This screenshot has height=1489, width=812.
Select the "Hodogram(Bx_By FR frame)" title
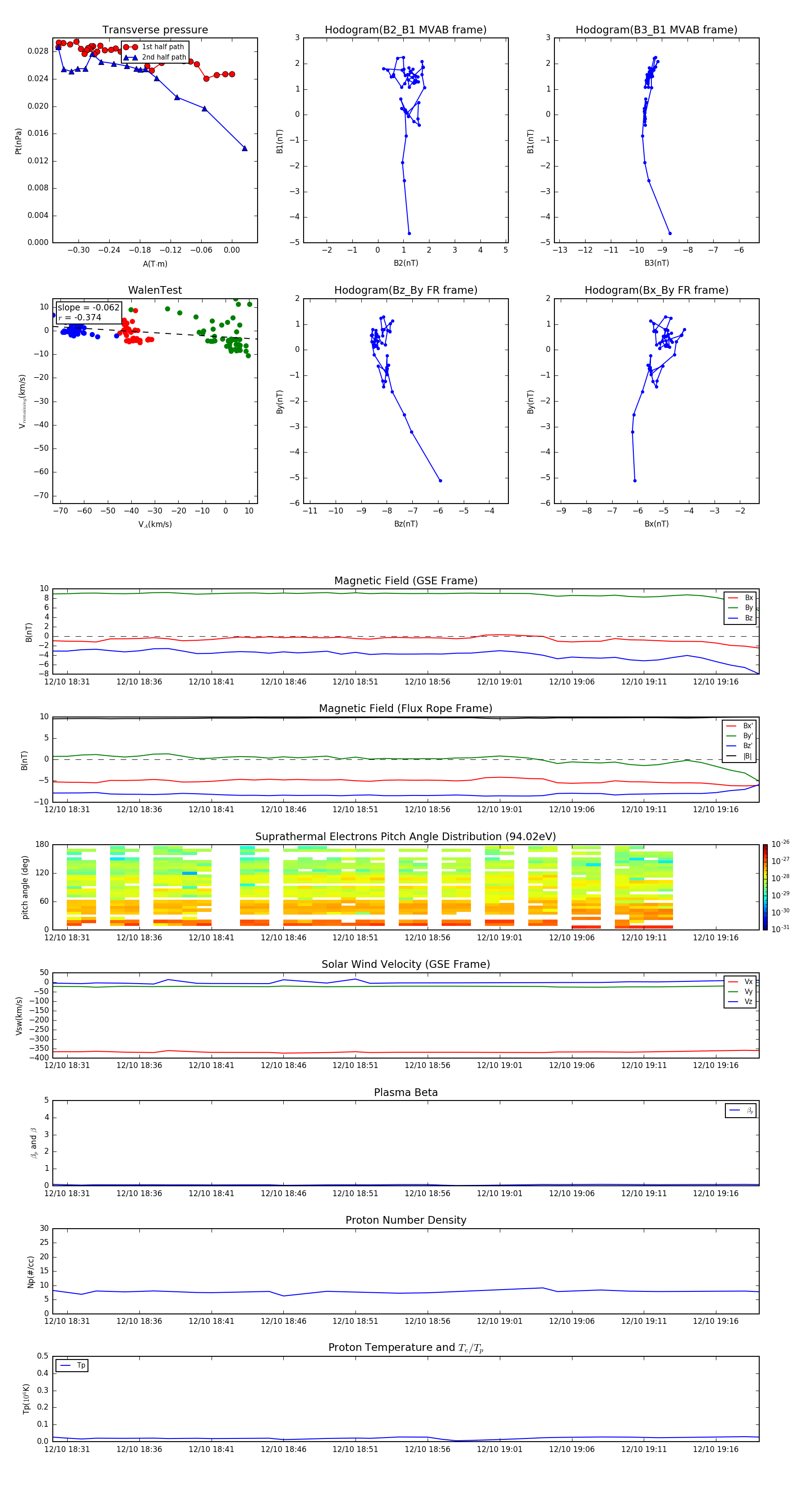tap(656, 290)
